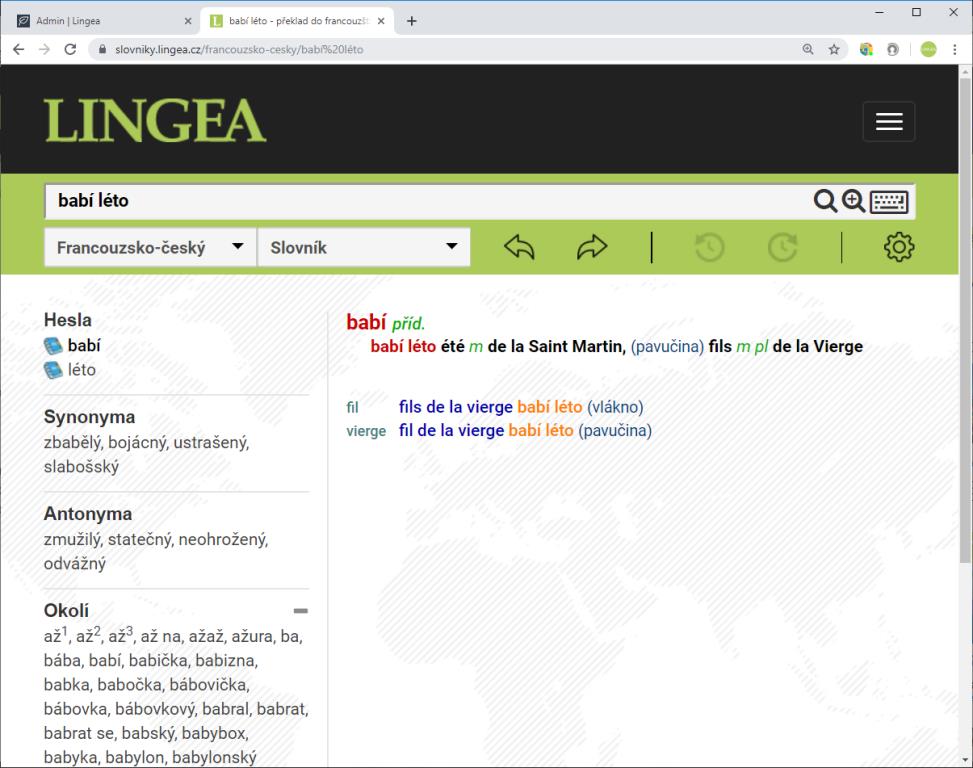Screen dimensions: 973x768
Task: Click nearby word 'bábovka'
Action: (x=74, y=709)
